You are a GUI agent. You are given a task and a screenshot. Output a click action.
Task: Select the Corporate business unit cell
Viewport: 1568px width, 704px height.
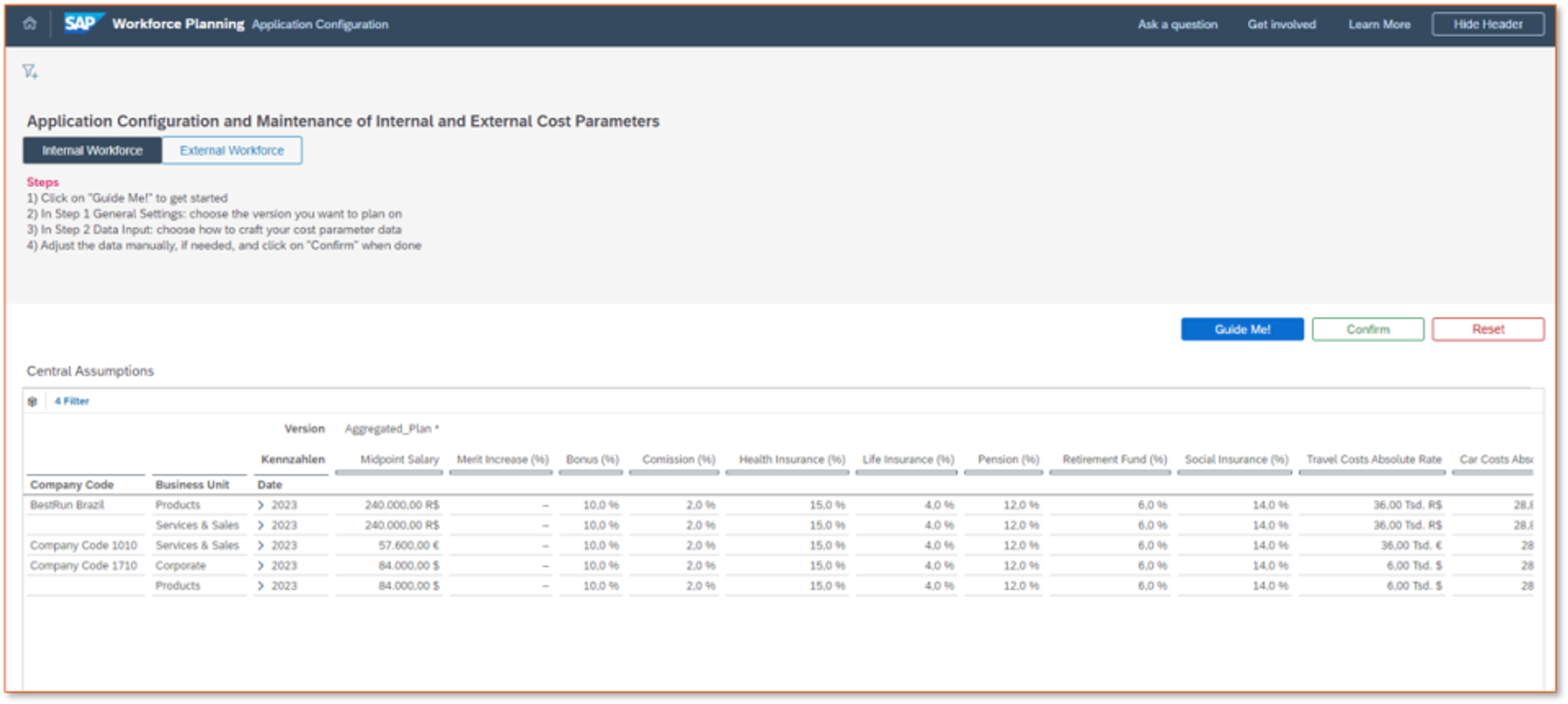coord(180,565)
